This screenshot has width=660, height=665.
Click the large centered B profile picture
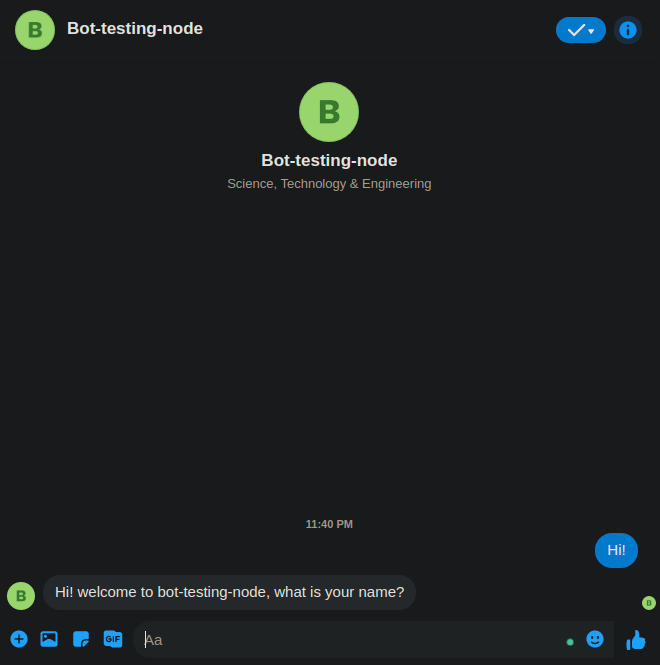[329, 112]
